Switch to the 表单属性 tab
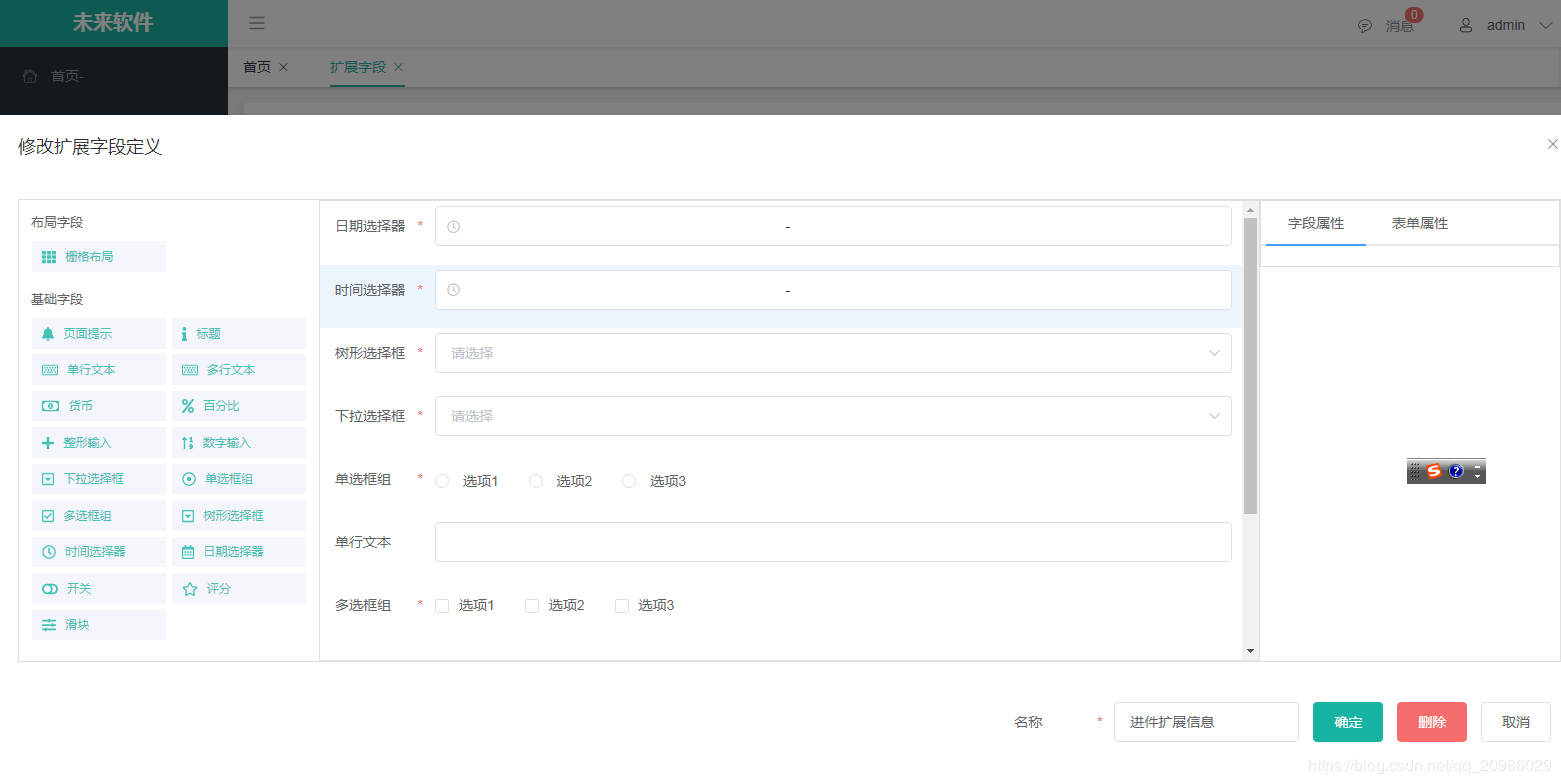This screenshot has width=1561, height=784. pos(1420,223)
